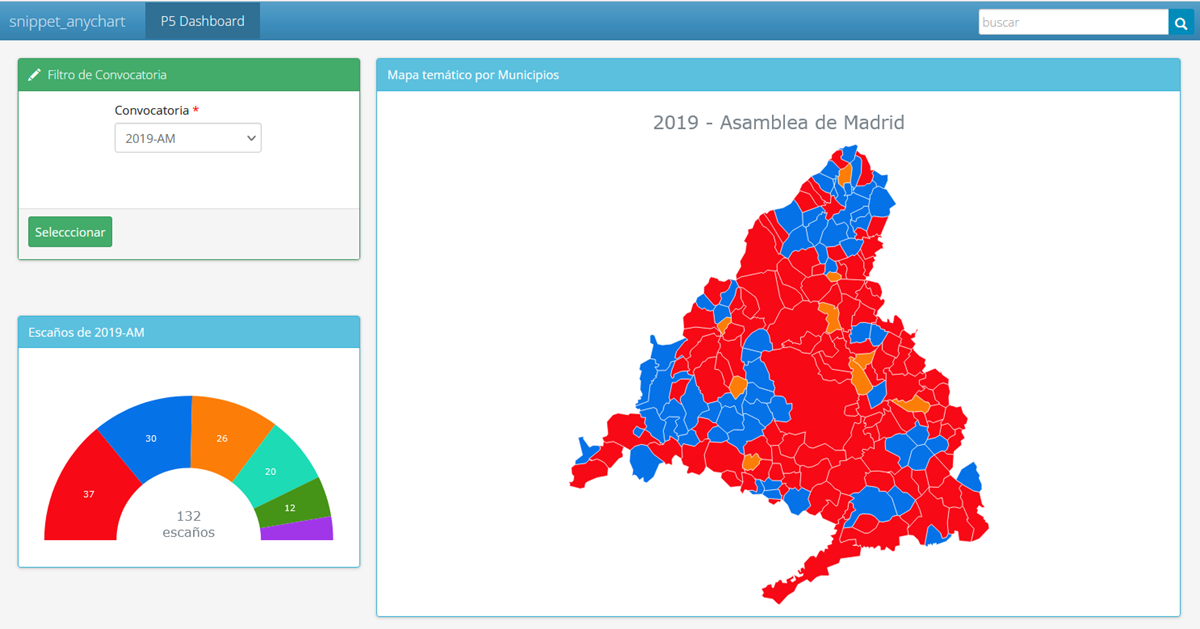
Task: Click the chart title 2019 - Asamblea de Madrid
Action: [778, 123]
